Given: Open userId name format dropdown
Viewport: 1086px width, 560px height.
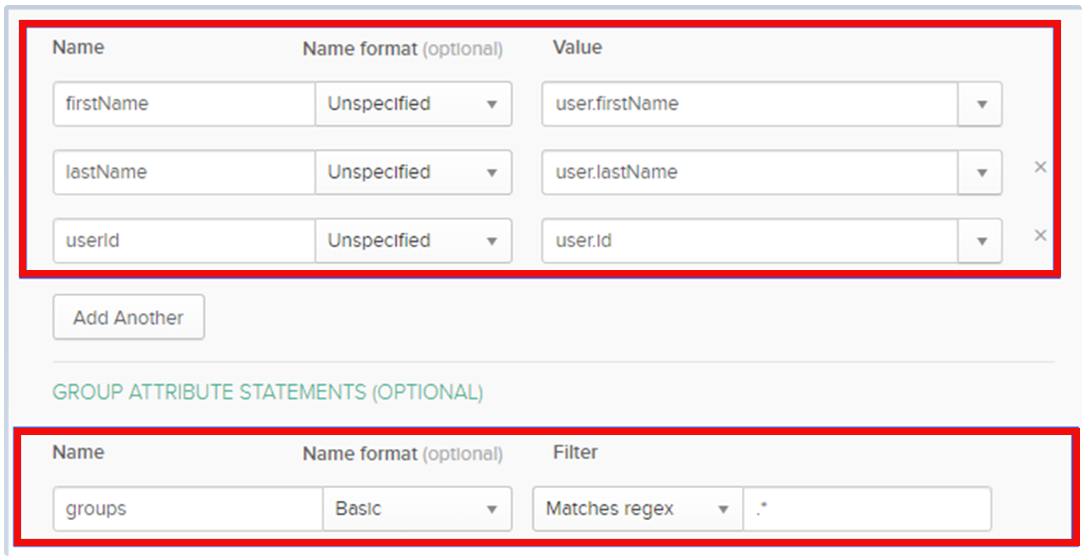Looking at the screenshot, I should (413, 241).
